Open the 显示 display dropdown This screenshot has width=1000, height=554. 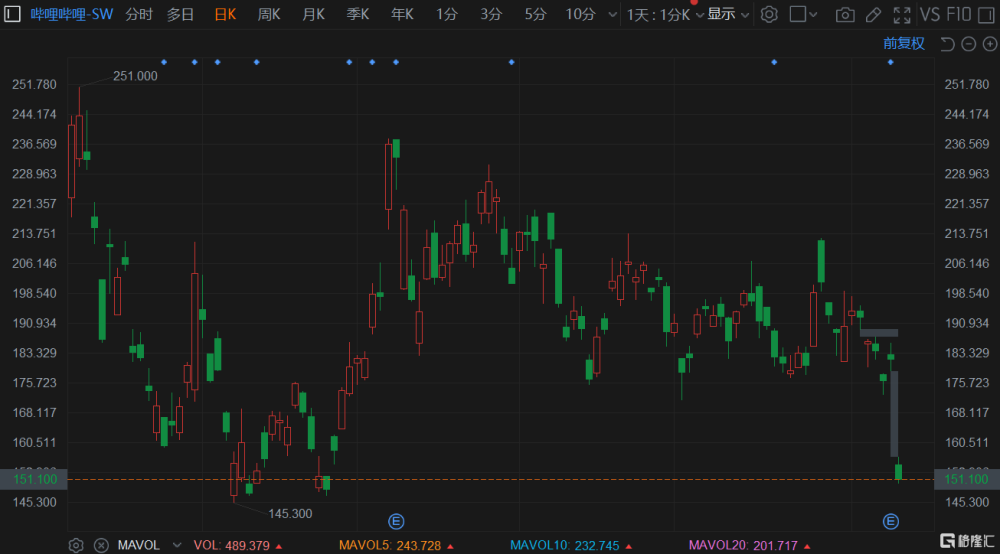coord(728,14)
